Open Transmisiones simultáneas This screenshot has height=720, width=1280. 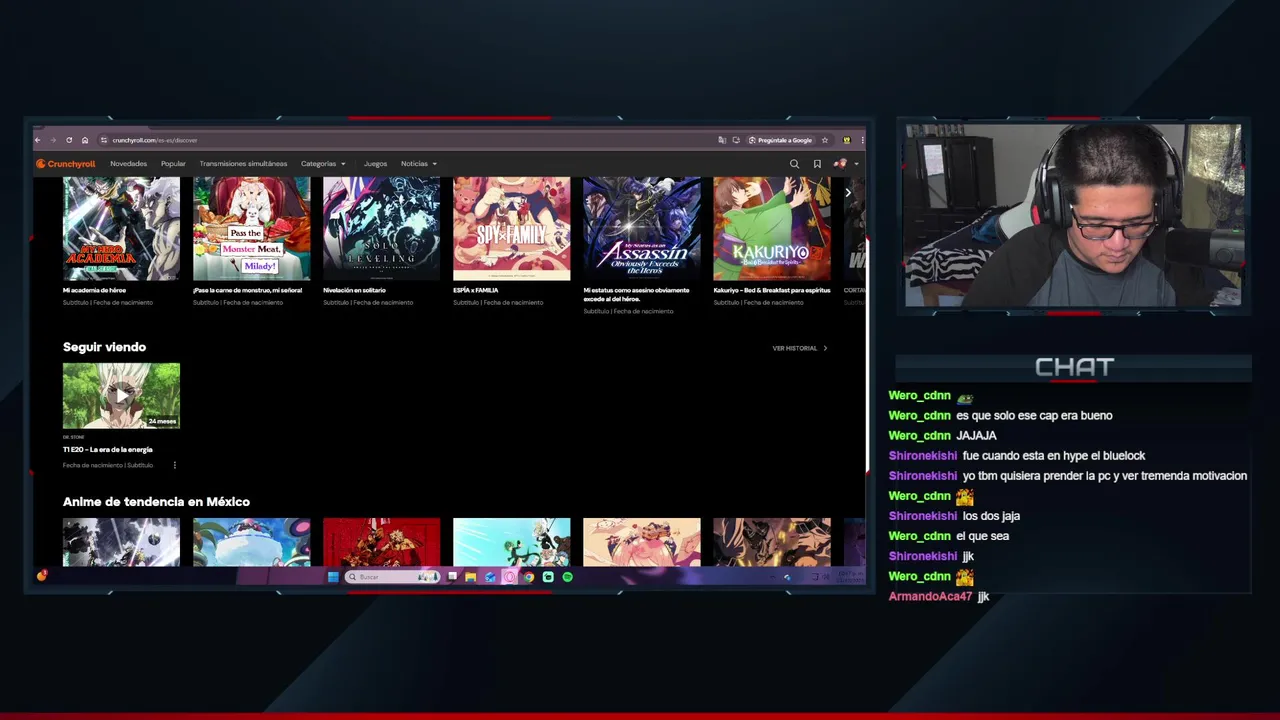pos(243,164)
